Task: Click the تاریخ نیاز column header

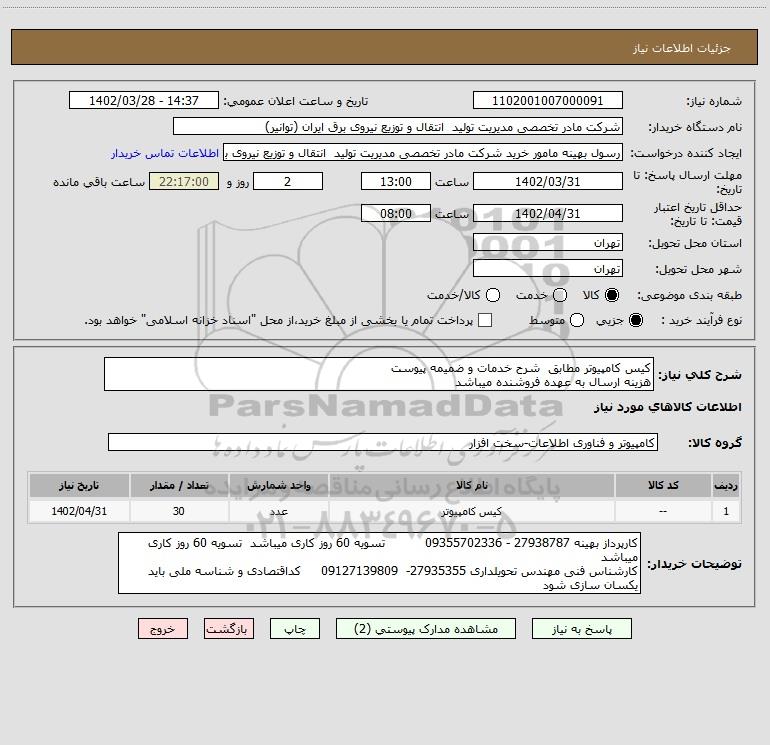Action: [79, 485]
